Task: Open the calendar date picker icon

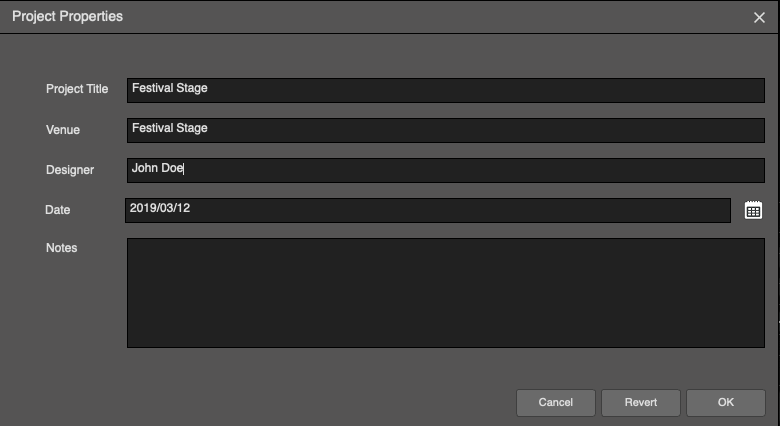Action: pyautogui.click(x=753, y=211)
